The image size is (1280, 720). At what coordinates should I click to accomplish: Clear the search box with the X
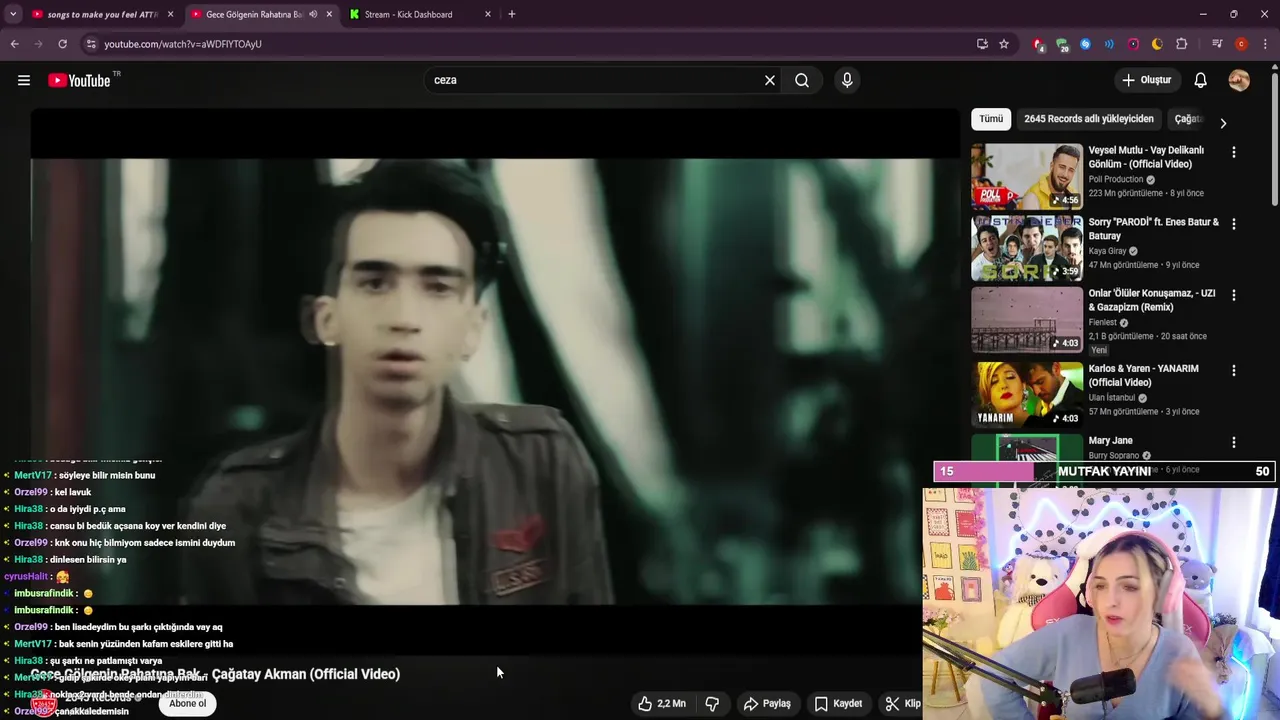[x=770, y=80]
